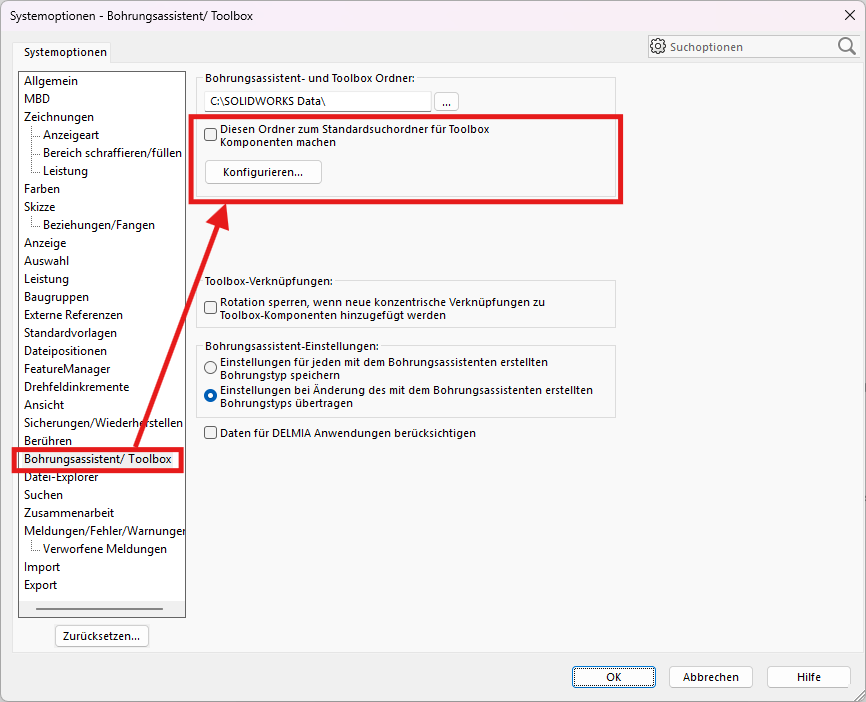Check Daten für DELMIA Anwendungen berücksichtigen
Screen dimensions: 866x702
(211, 433)
